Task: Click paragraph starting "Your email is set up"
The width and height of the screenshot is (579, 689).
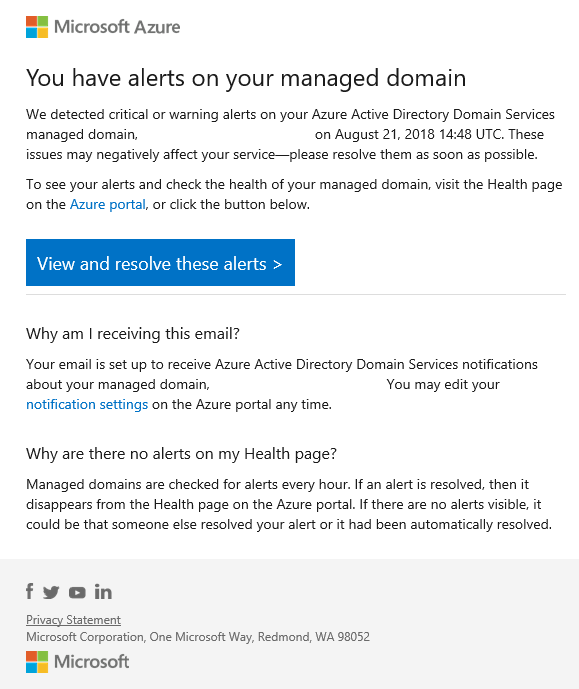Action: coord(282,384)
